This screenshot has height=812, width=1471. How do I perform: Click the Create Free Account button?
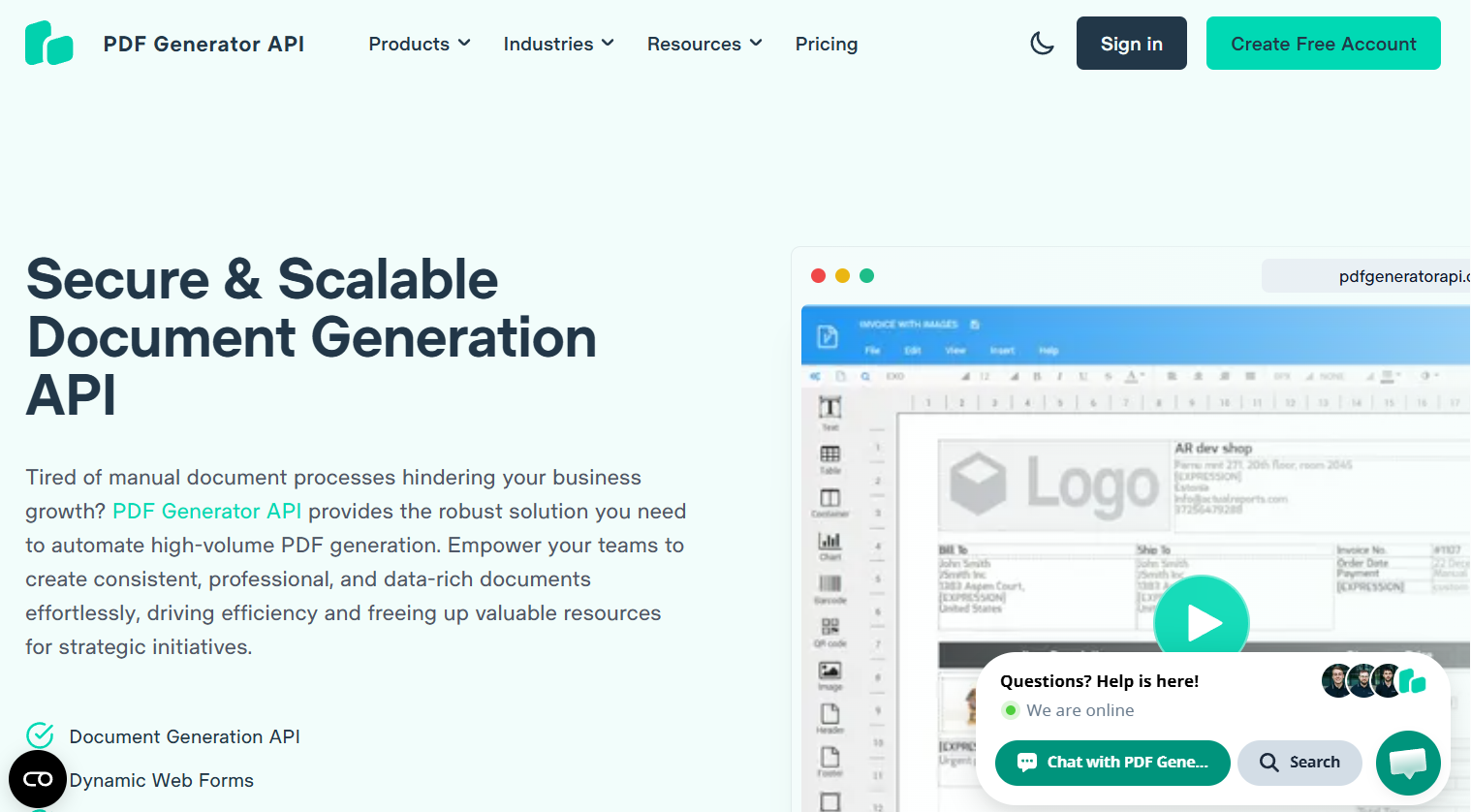tap(1323, 43)
